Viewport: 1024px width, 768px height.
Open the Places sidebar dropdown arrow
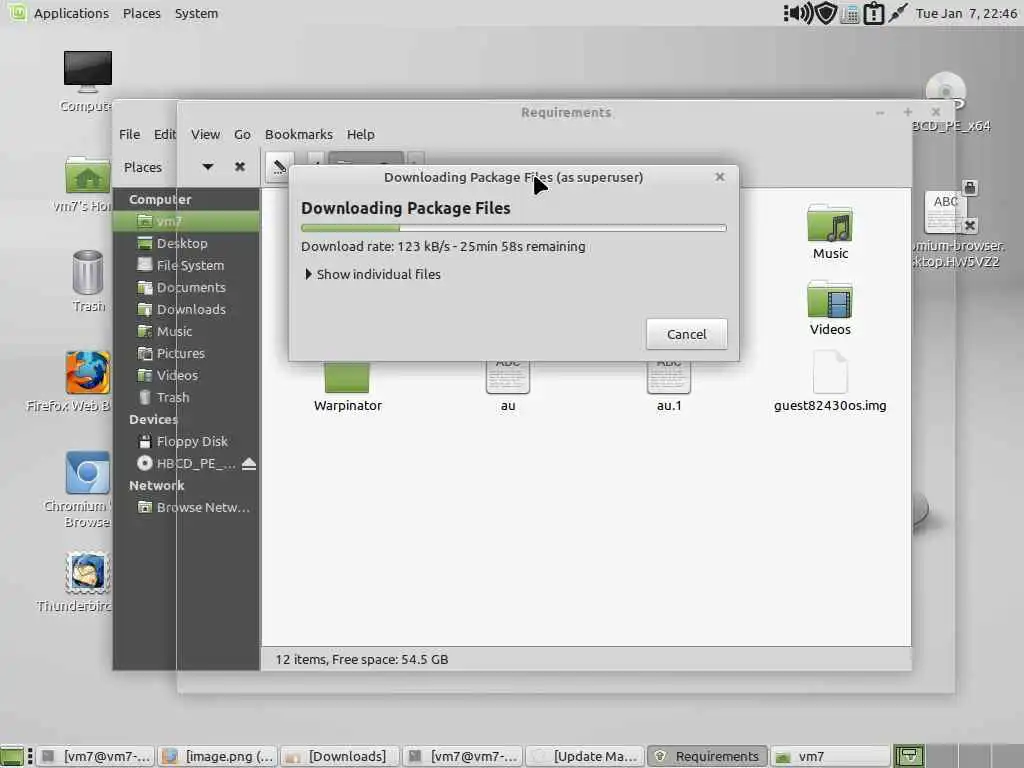pyautogui.click(x=208, y=167)
